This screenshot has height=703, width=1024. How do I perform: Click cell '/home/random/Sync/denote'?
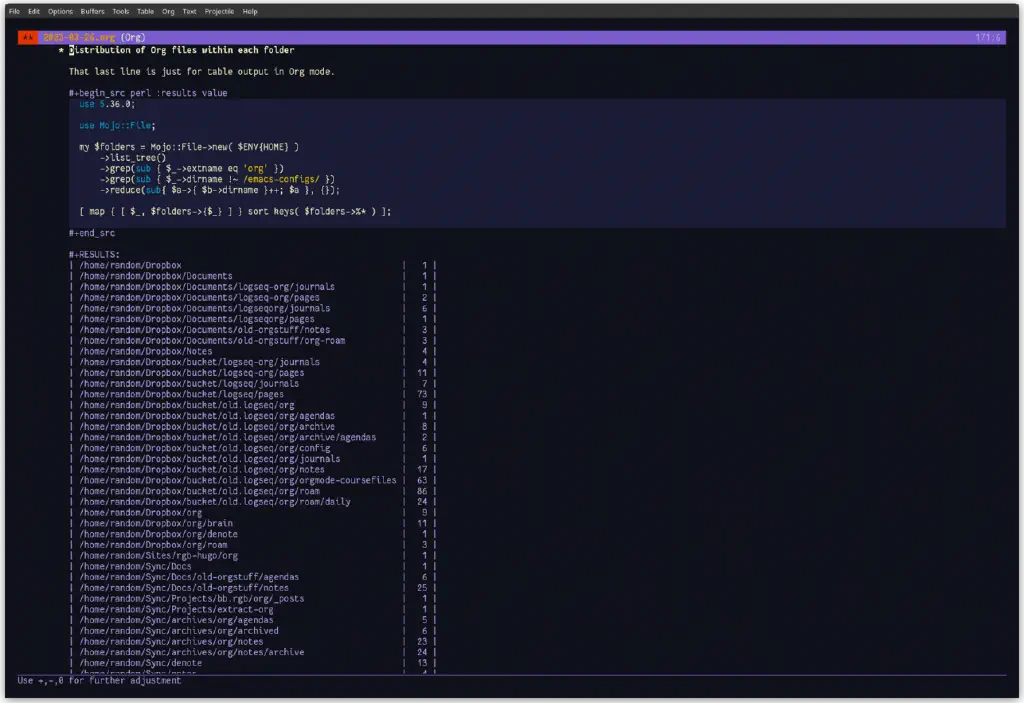point(140,663)
